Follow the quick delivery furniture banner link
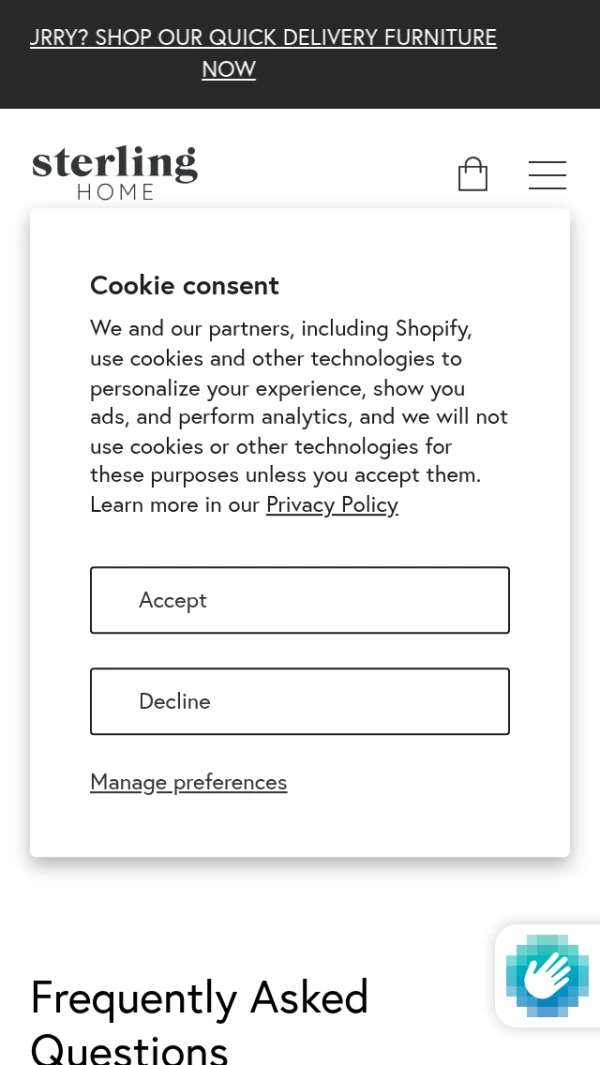The width and height of the screenshot is (600, 1065). [264, 53]
